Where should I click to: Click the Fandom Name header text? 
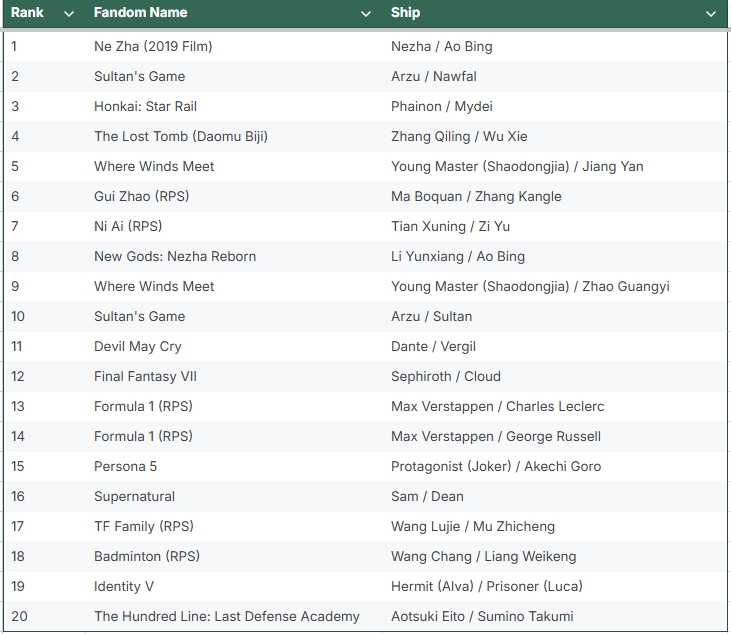tap(140, 13)
